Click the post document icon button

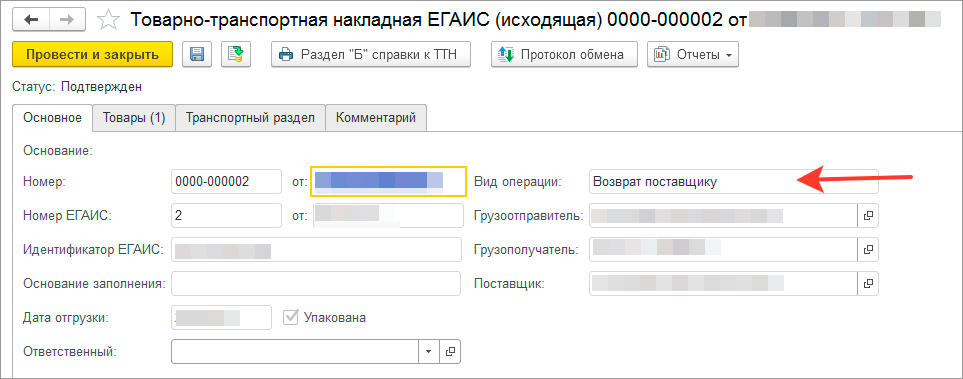[236, 54]
